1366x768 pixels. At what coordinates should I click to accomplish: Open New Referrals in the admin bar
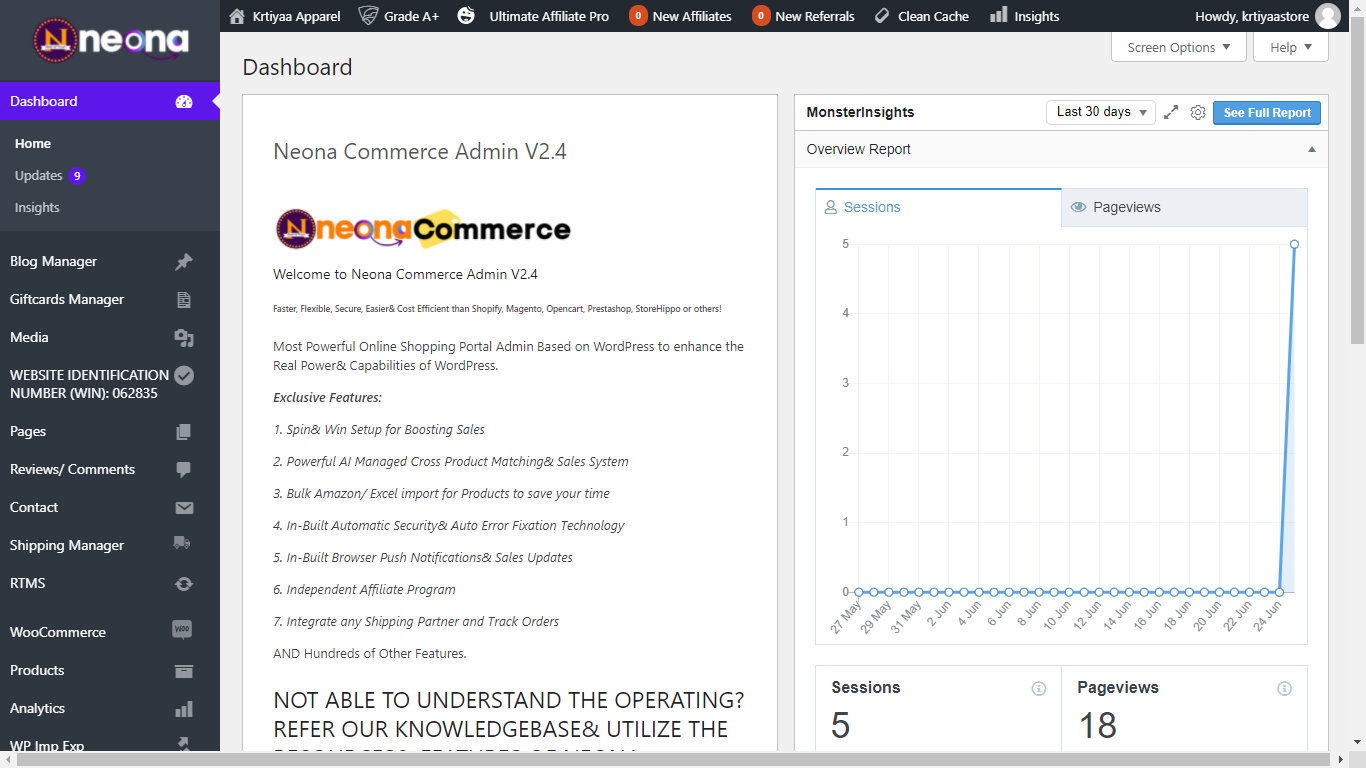(x=803, y=16)
